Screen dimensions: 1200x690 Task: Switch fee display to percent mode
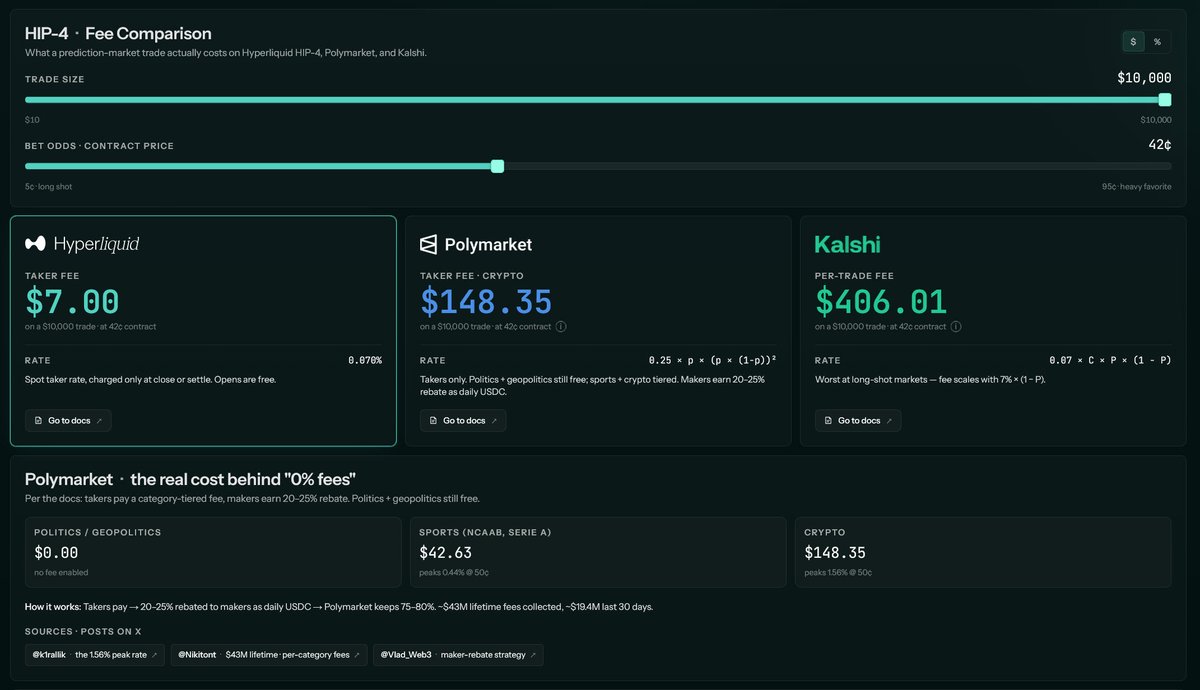coord(1157,41)
